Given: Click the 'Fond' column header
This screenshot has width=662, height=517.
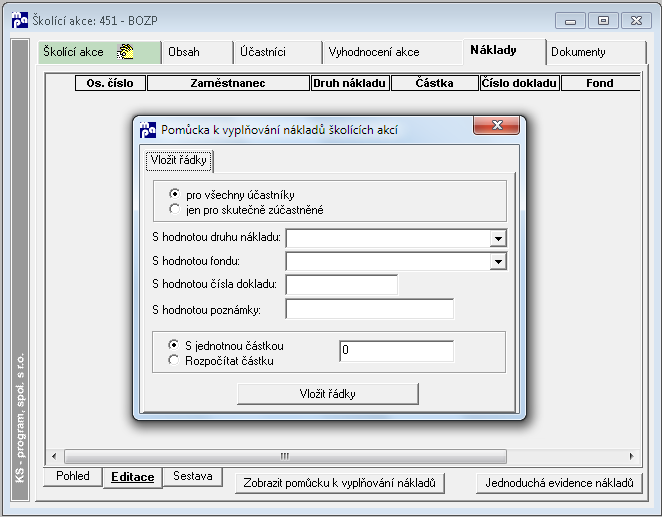Looking at the screenshot, I should click(x=600, y=83).
